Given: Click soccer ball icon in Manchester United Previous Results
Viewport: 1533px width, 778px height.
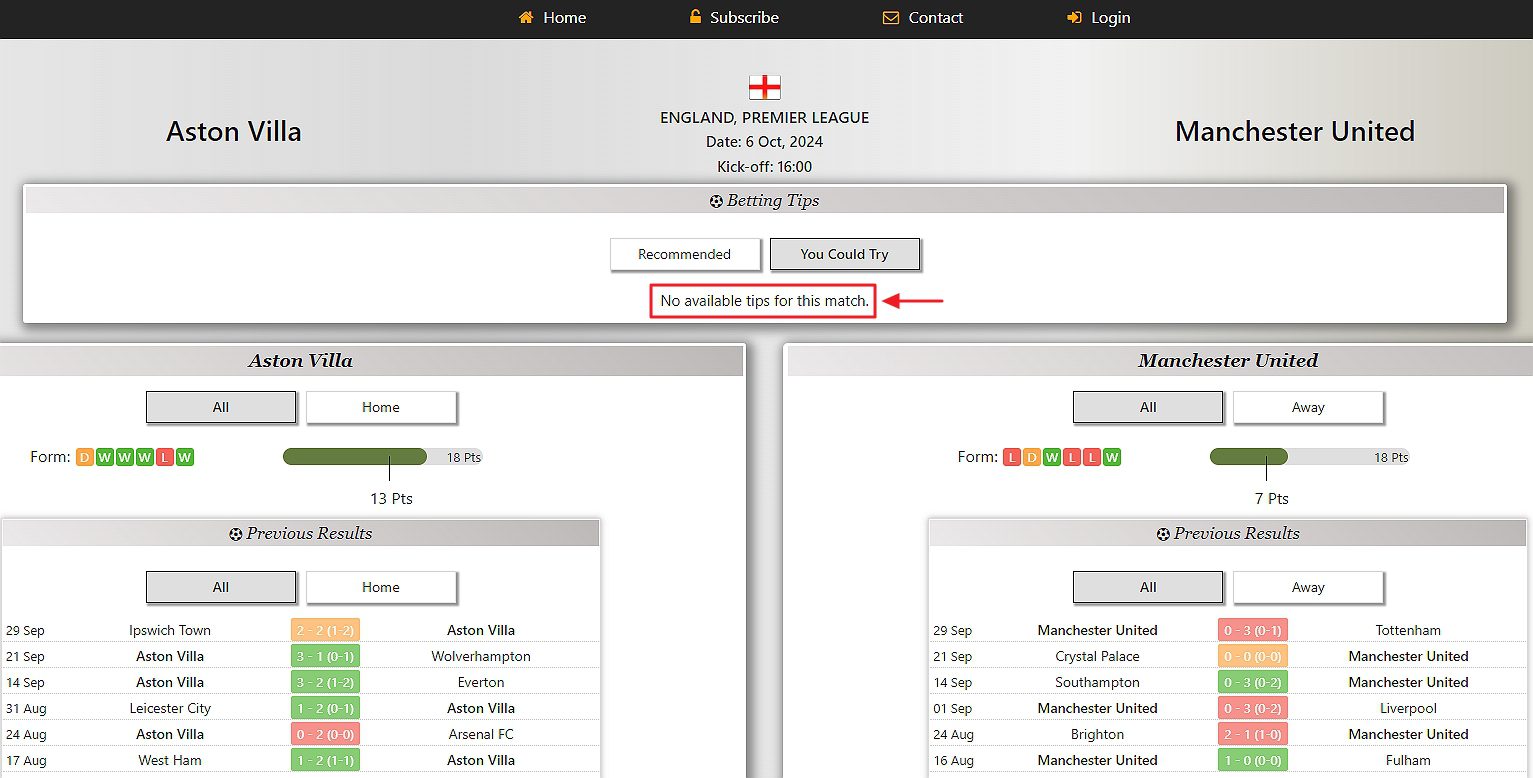Looking at the screenshot, I should tap(1163, 534).
